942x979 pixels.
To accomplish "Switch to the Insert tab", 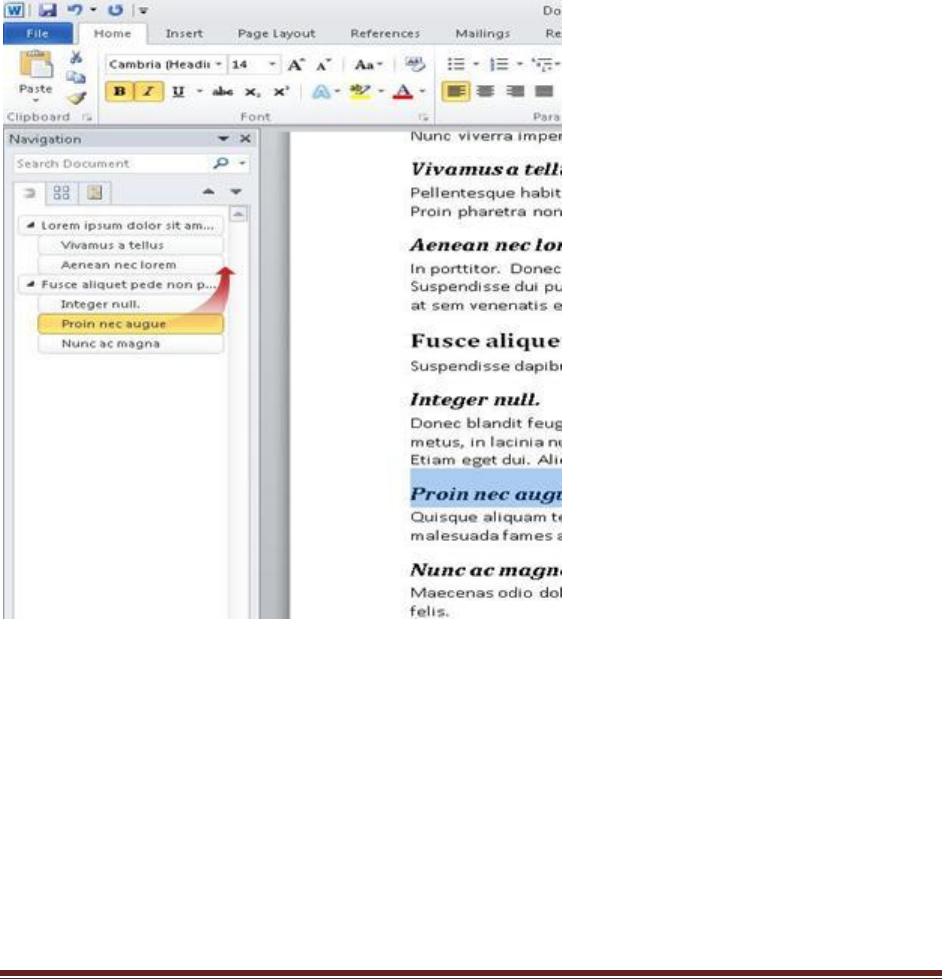I will click(x=184, y=33).
